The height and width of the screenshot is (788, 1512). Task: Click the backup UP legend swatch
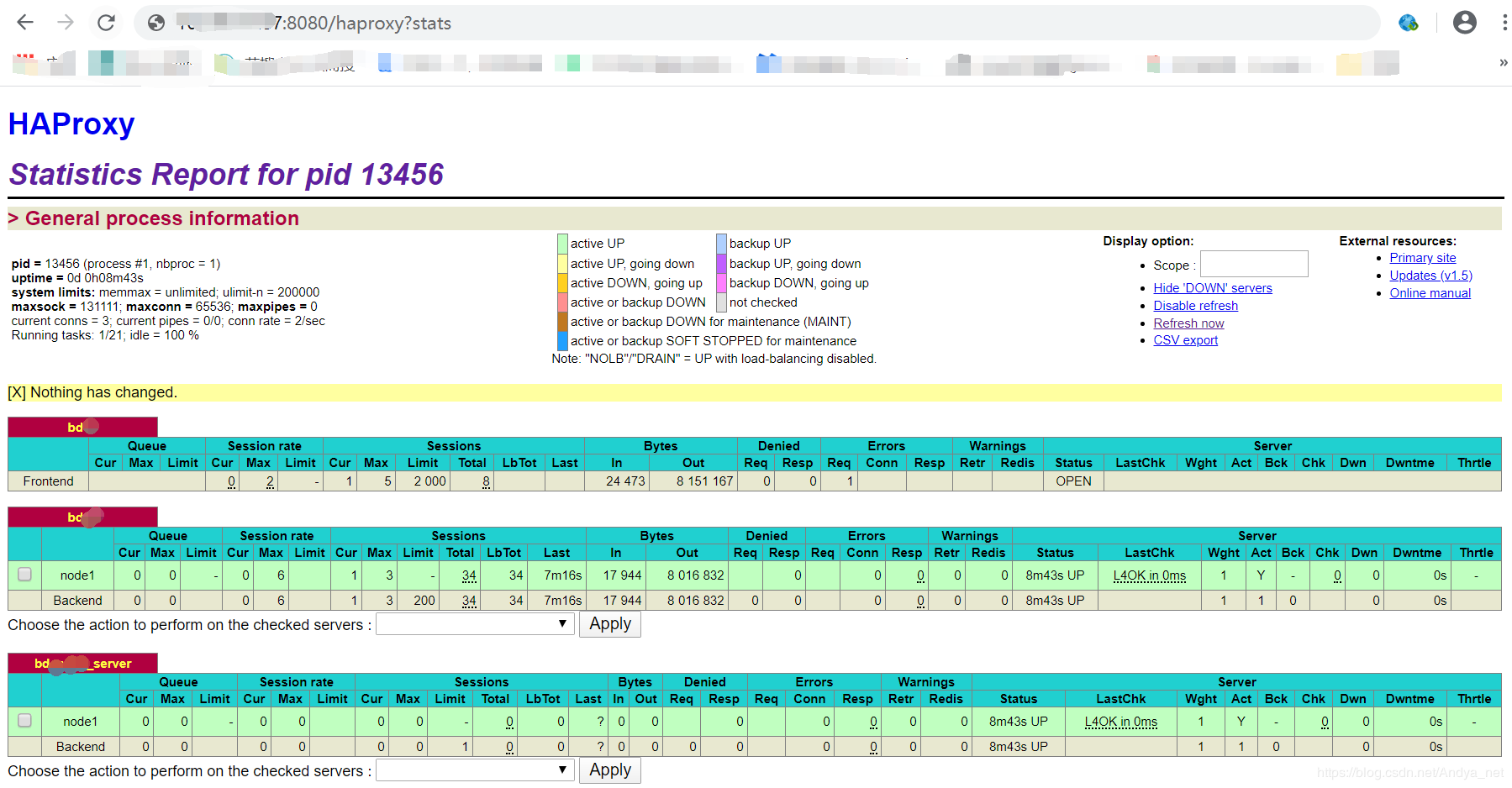[721, 244]
